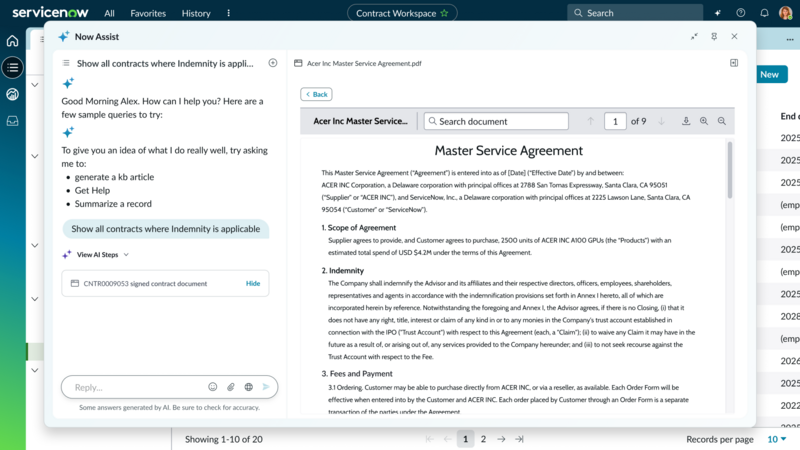
Task: Open the History menu
Action: point(196,13)
